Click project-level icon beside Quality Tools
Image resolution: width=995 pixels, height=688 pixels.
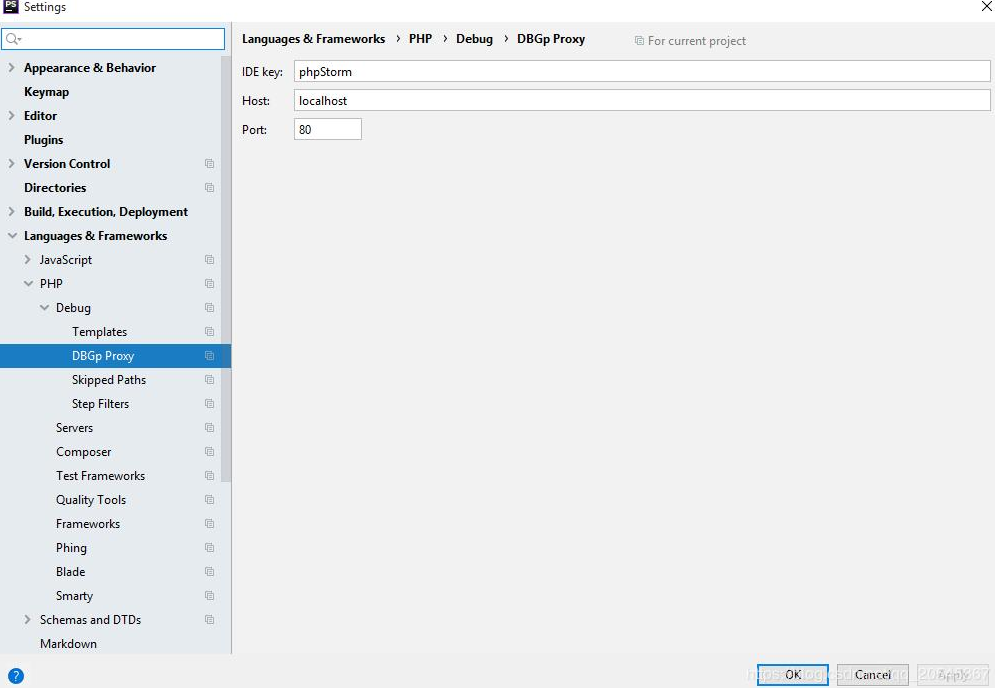pos(209,500)
